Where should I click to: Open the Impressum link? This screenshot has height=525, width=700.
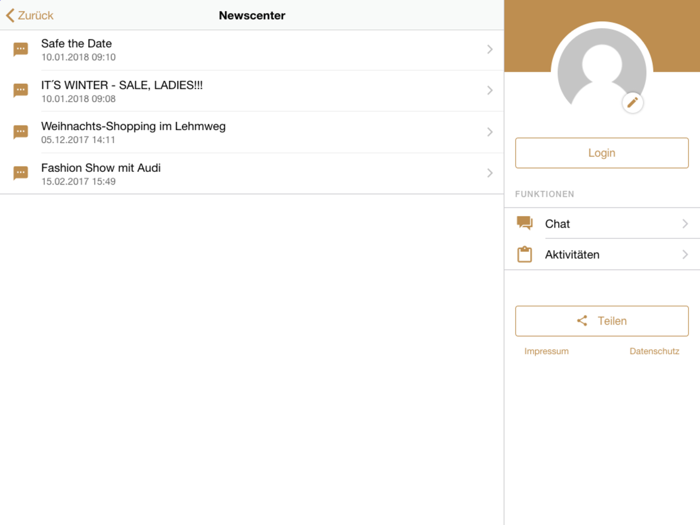(546, 351)
